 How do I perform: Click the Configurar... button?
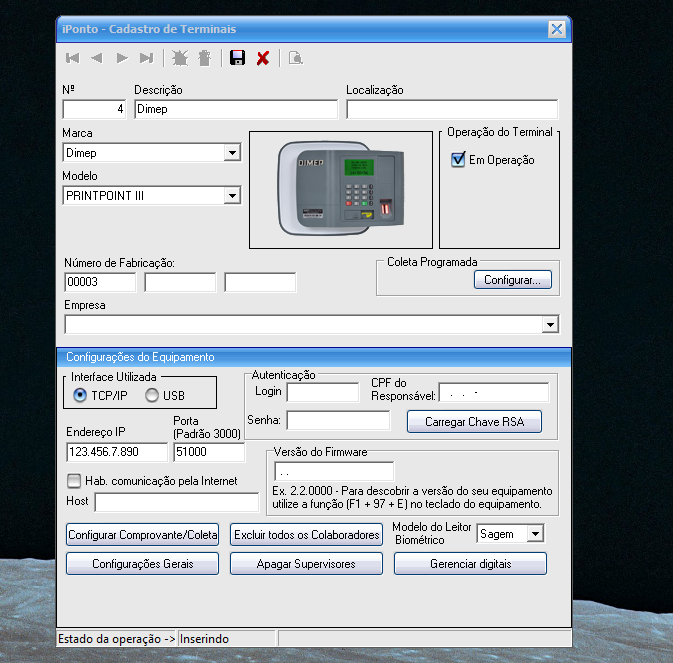coord(512,280)
